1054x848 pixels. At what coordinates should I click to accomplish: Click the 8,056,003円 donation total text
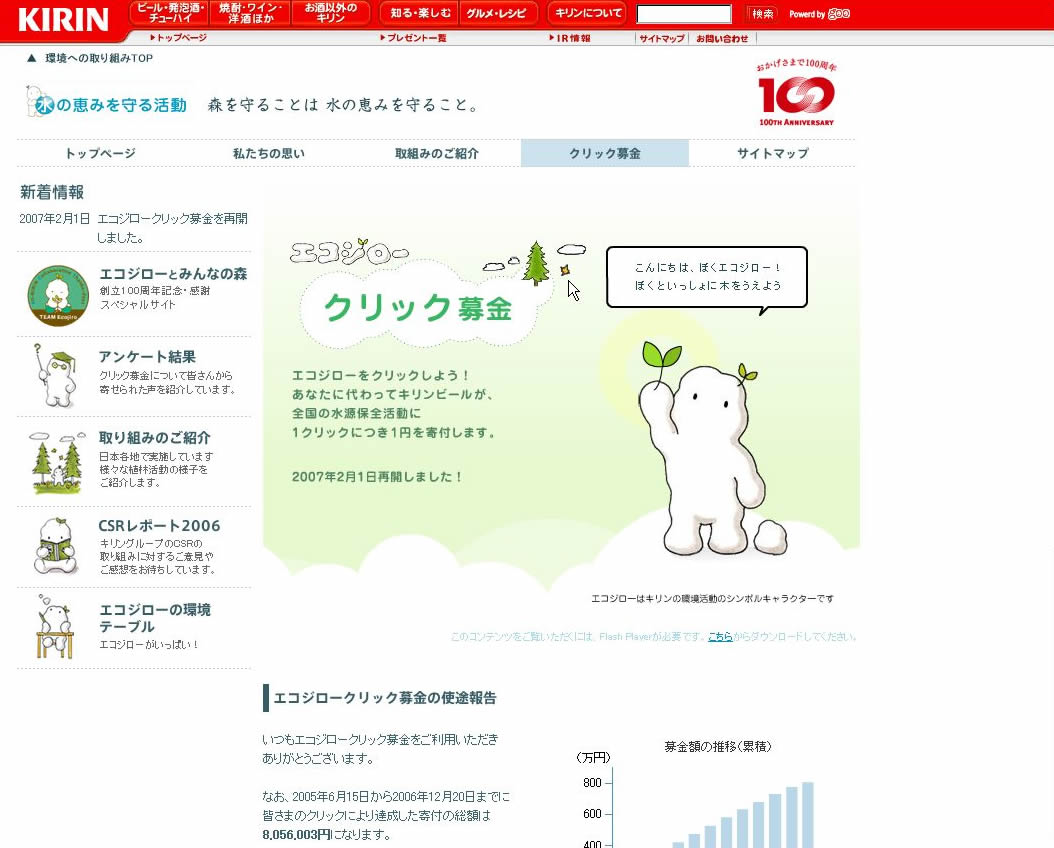[x=296, y=835]
